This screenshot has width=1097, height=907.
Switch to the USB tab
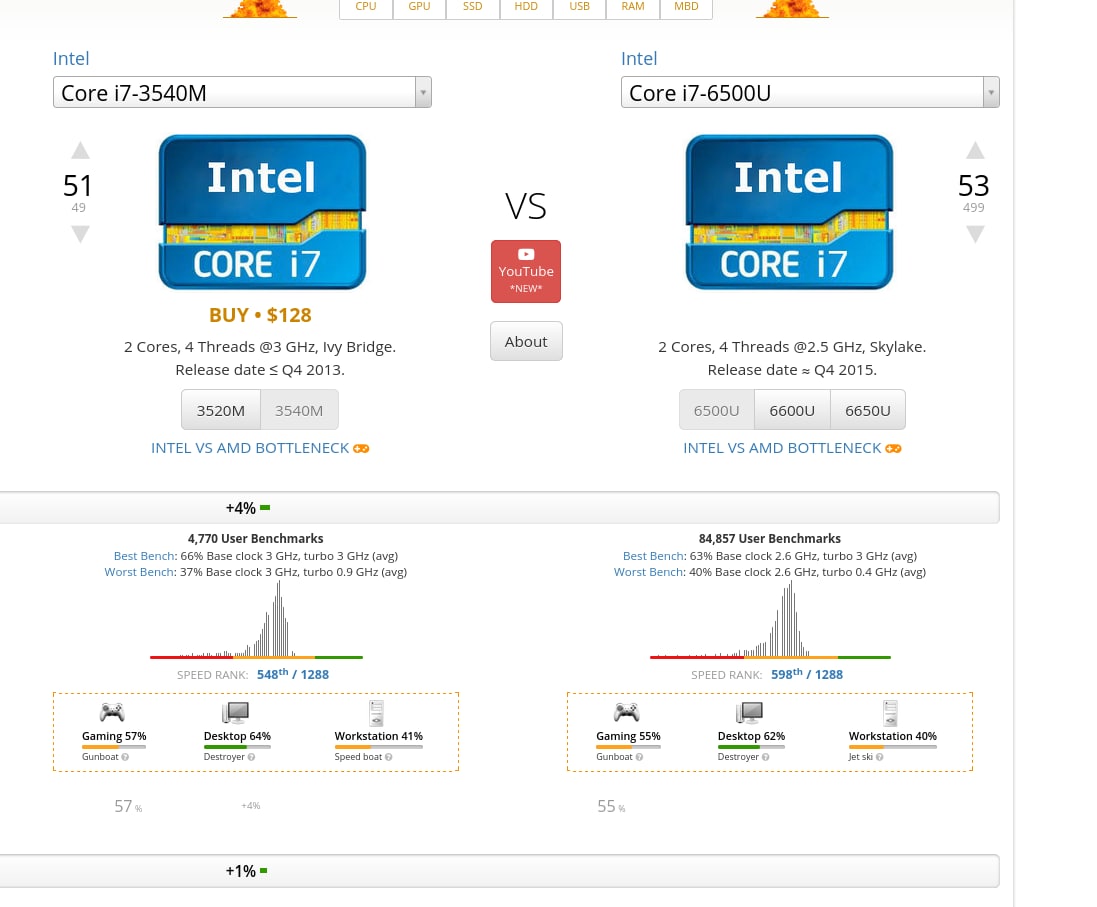pyautogui.click(x=579, y=7)
